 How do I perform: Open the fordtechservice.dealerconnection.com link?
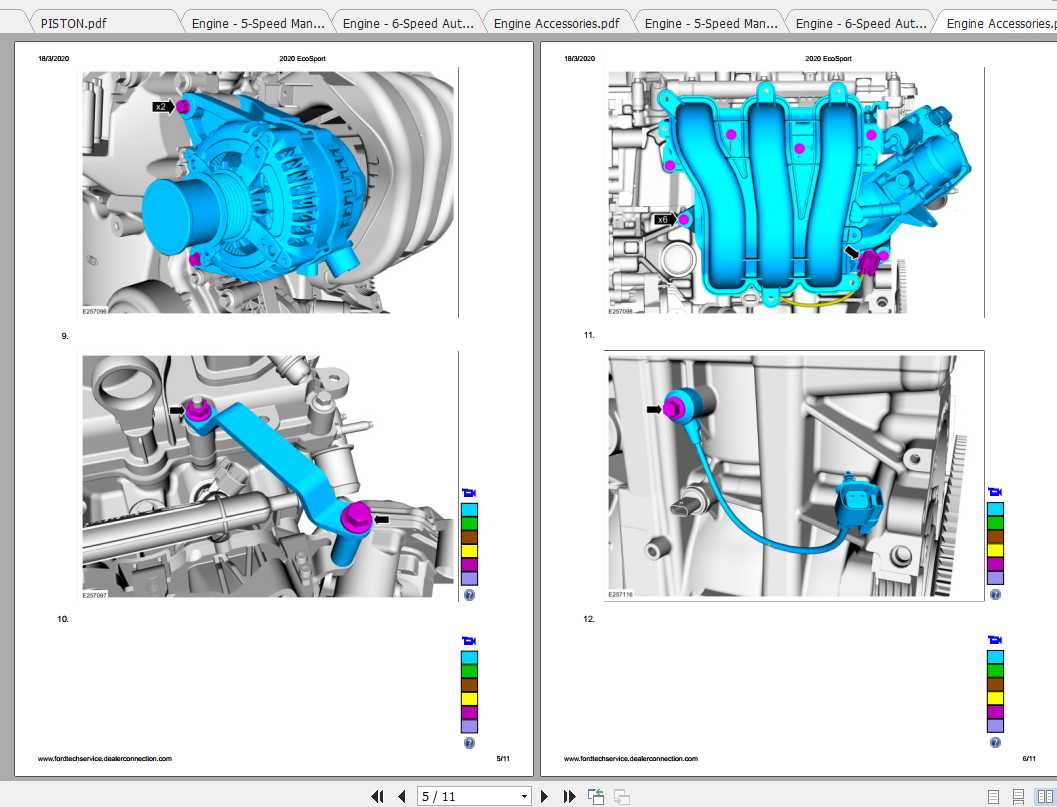104,758
